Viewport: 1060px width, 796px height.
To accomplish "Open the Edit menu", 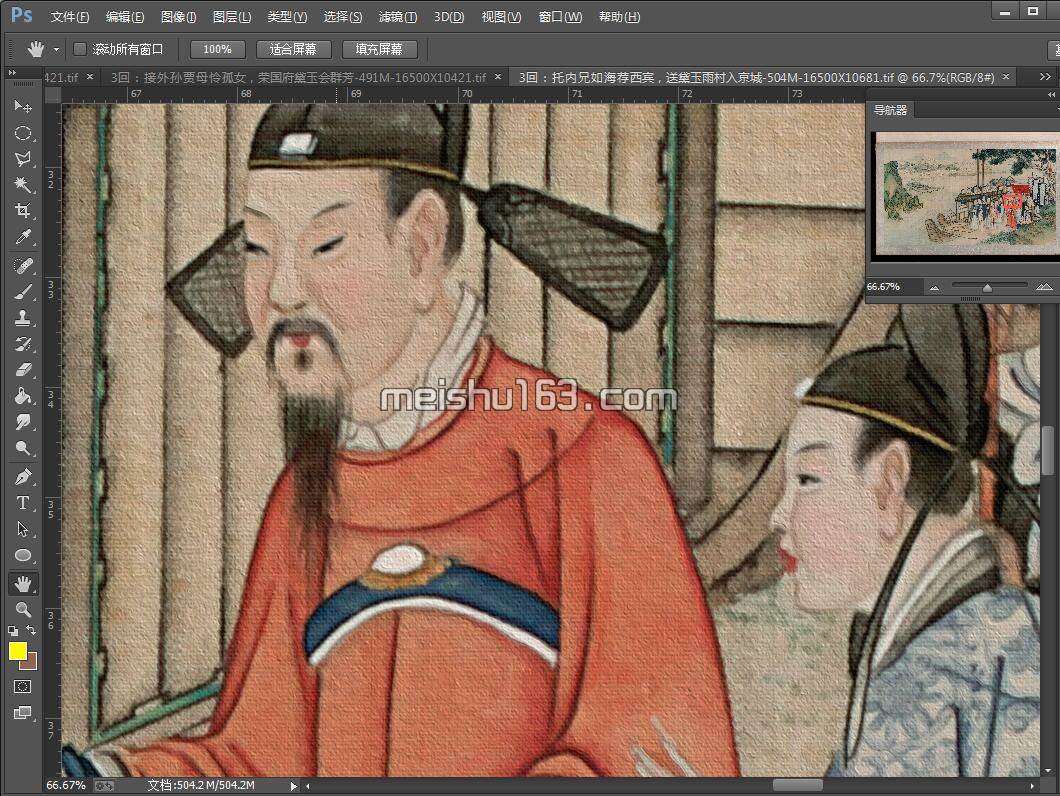I will pyautogui.click(x=124, y=17).
